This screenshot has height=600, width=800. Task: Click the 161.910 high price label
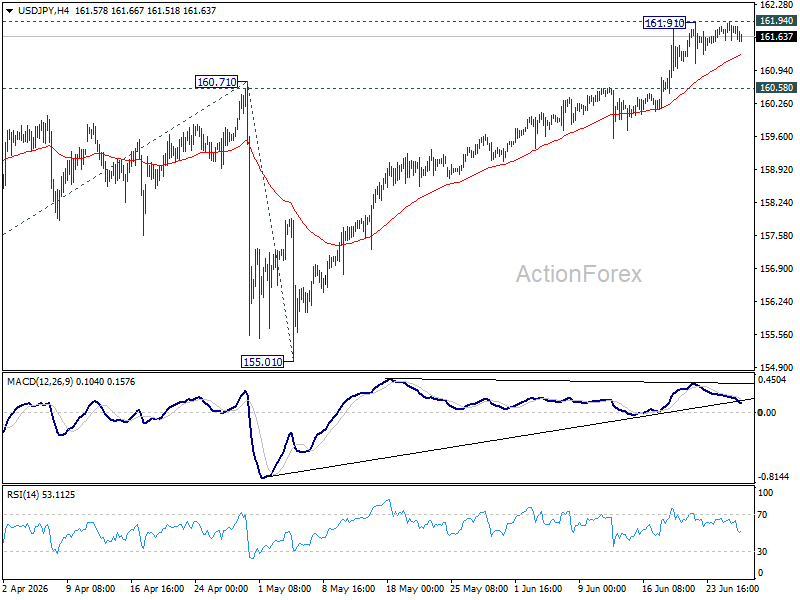[664, 23]
